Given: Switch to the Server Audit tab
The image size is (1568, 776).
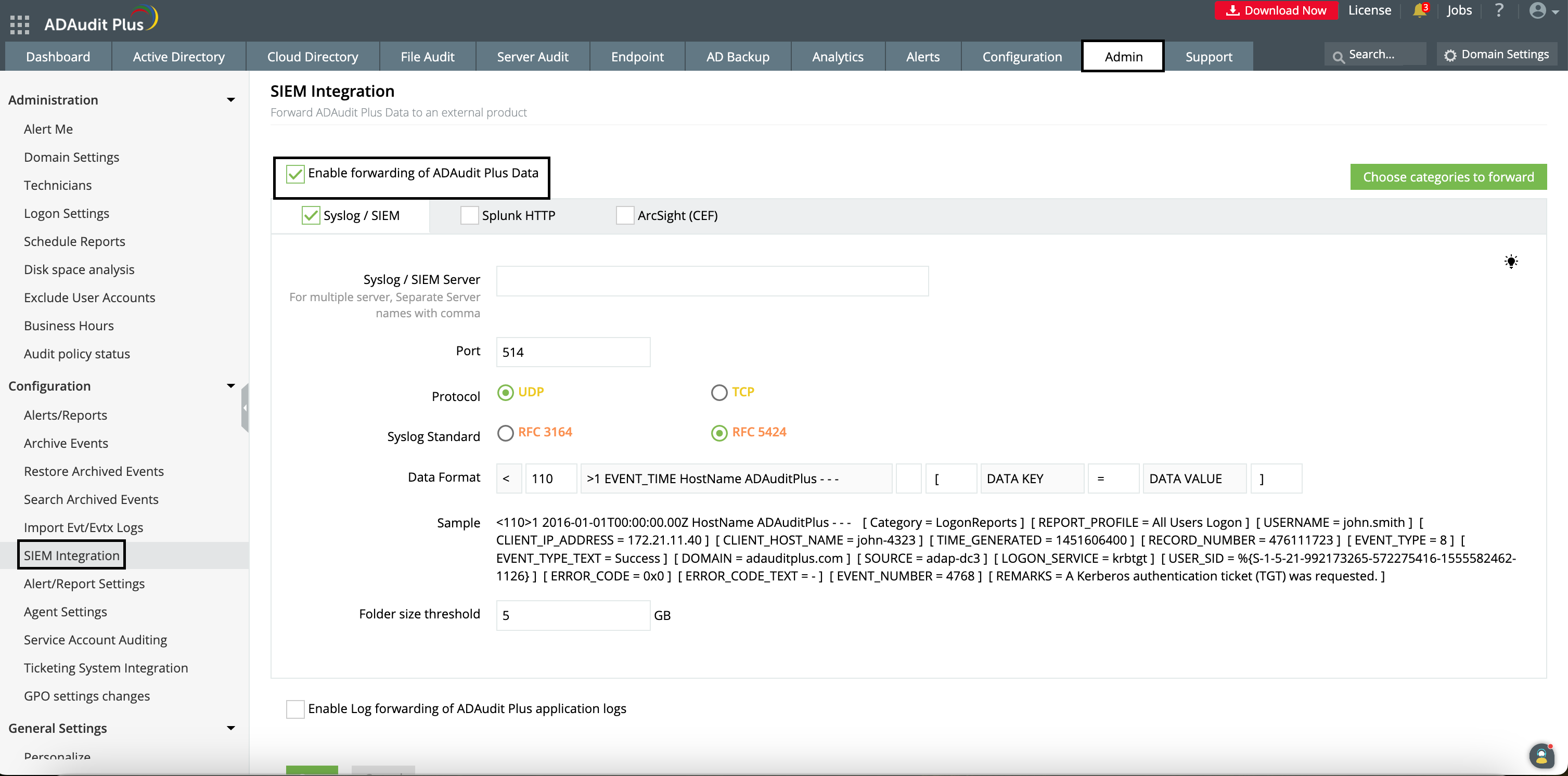Looking at the screenshot, I should click(532, 57).
